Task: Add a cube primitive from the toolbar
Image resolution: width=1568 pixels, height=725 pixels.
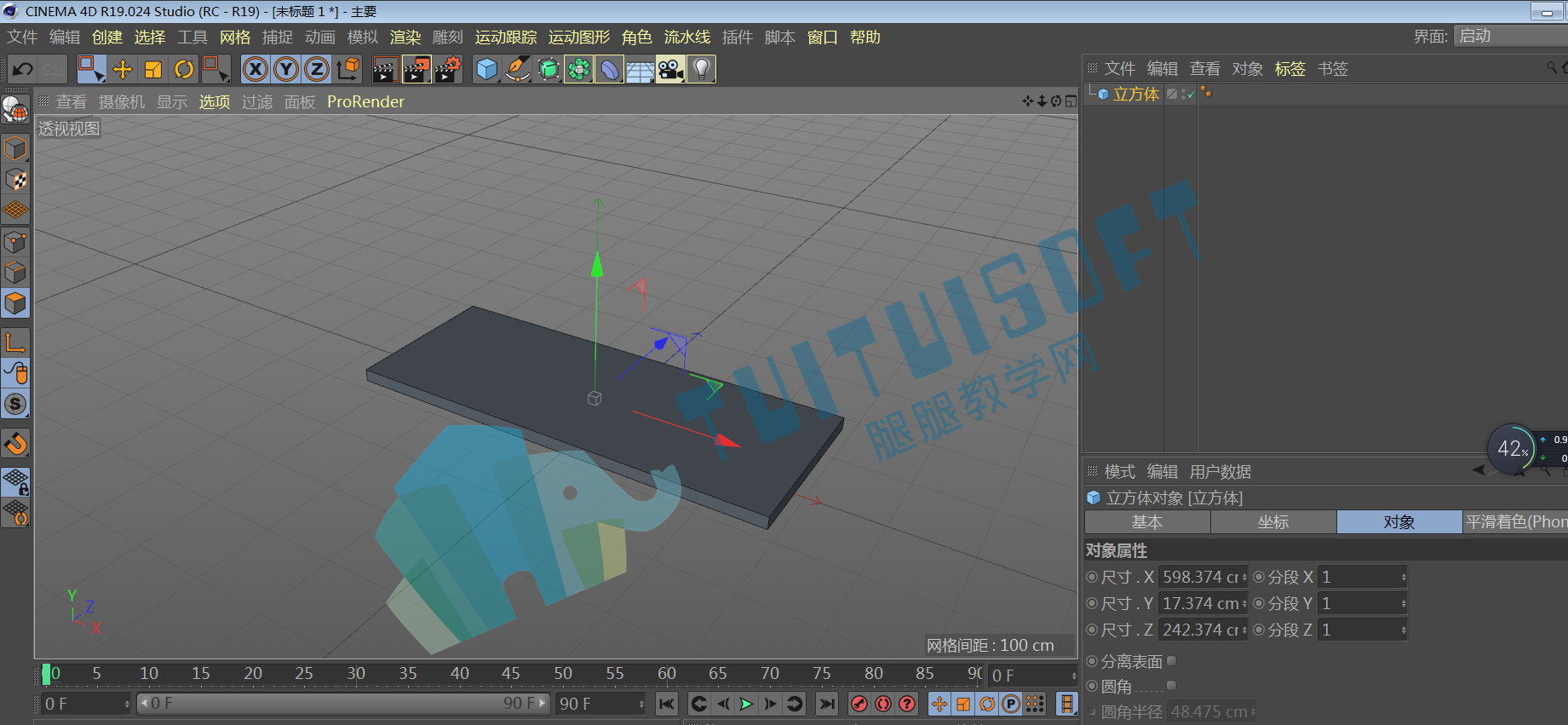Action: click(x=487, y=69)
